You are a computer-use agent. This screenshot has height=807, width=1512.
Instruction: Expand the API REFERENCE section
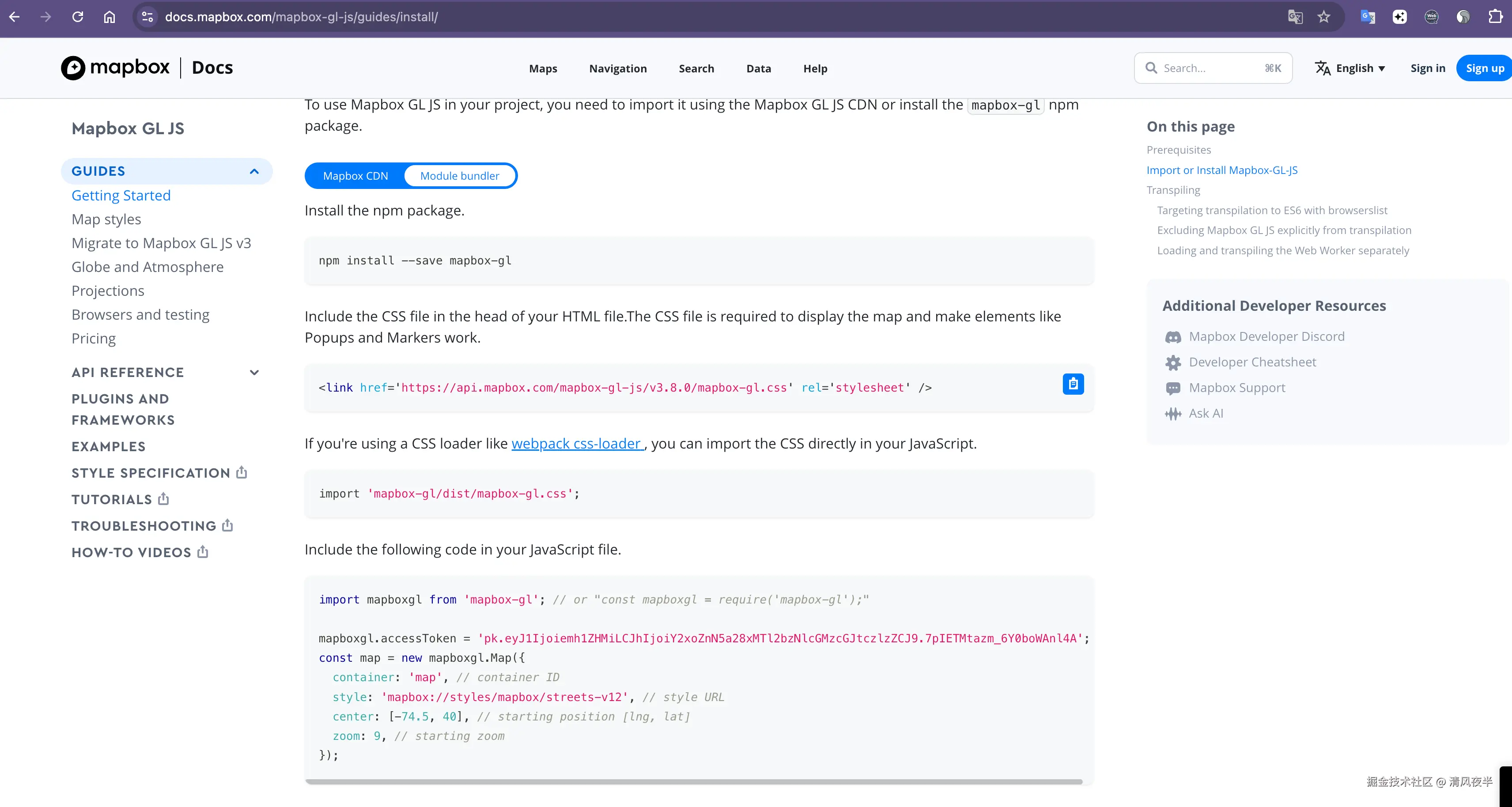point(254,373)
